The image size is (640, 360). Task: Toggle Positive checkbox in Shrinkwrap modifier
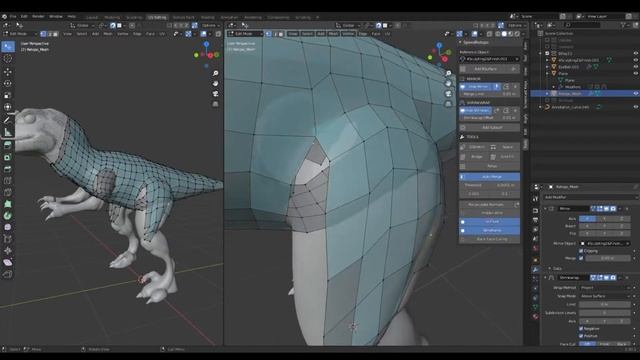coord(581,336)
